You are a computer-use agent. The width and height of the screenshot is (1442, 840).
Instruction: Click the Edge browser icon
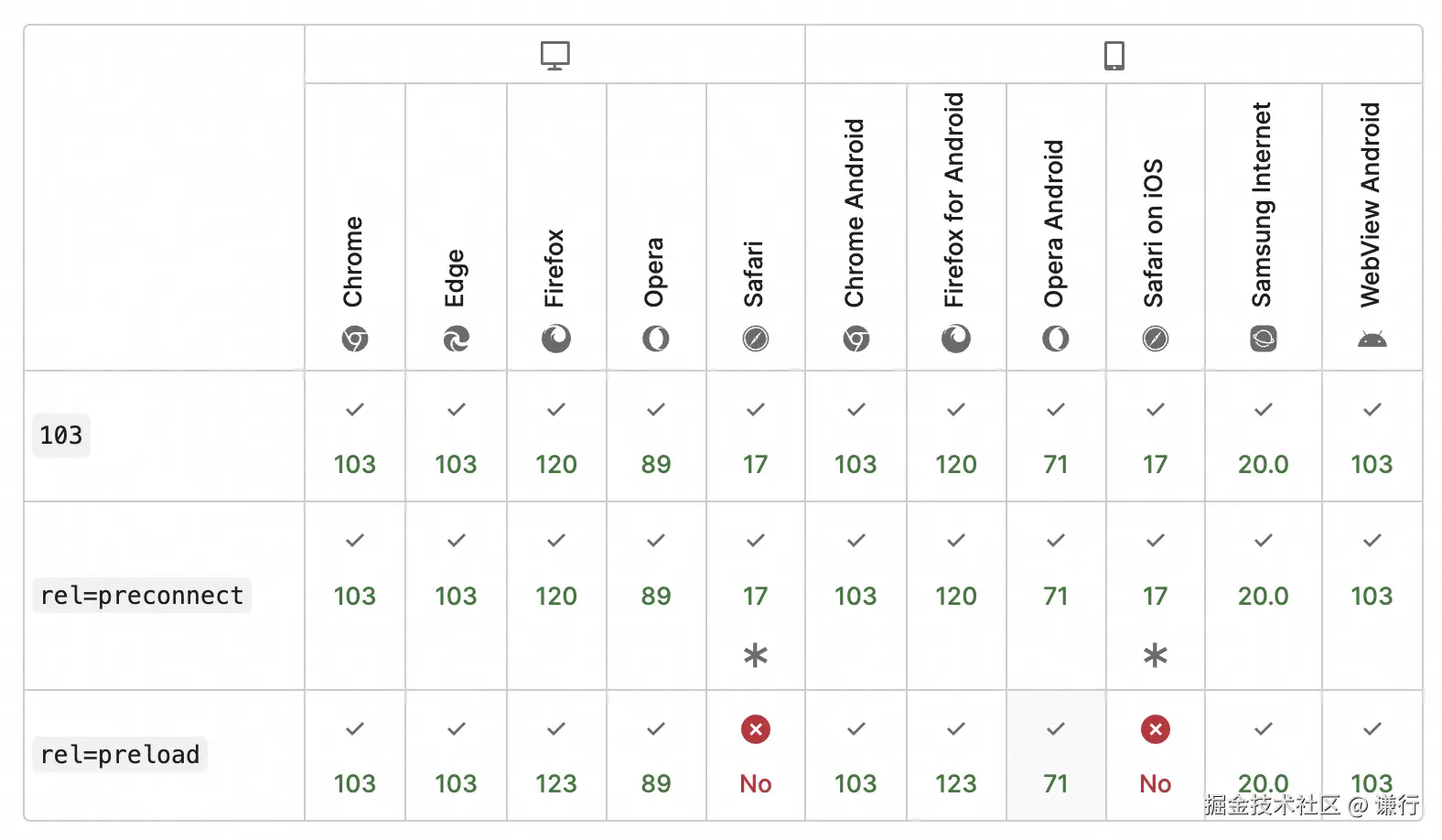tap(456, 339)
